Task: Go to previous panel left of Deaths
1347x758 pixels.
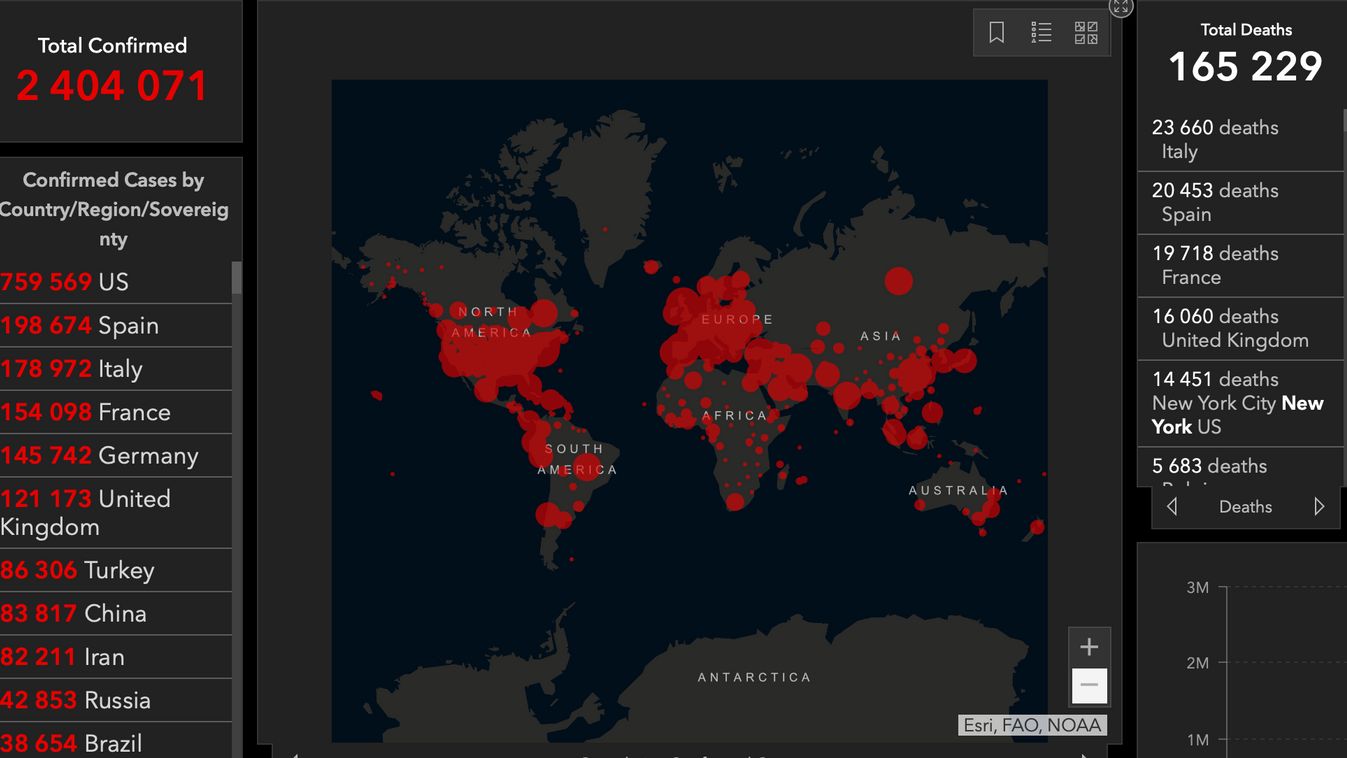Action: (x=1172, y=507)
